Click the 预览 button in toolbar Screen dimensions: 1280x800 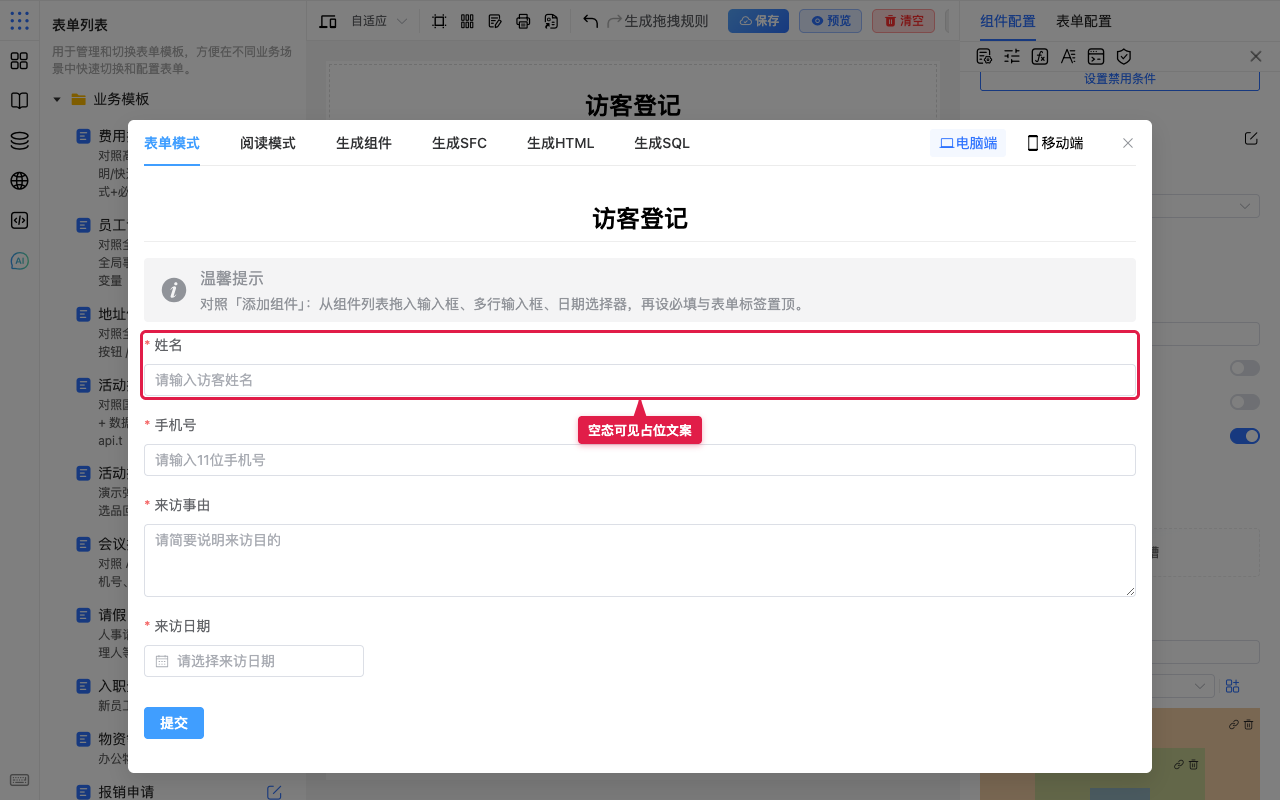point(831,21)
